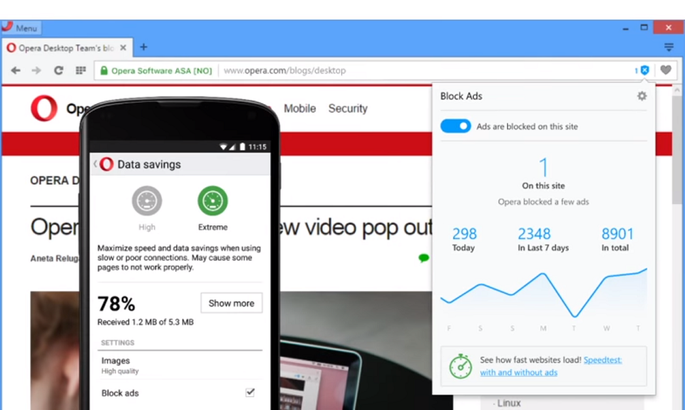Open the video pop out article headline
685x410 pixels.
232,227
